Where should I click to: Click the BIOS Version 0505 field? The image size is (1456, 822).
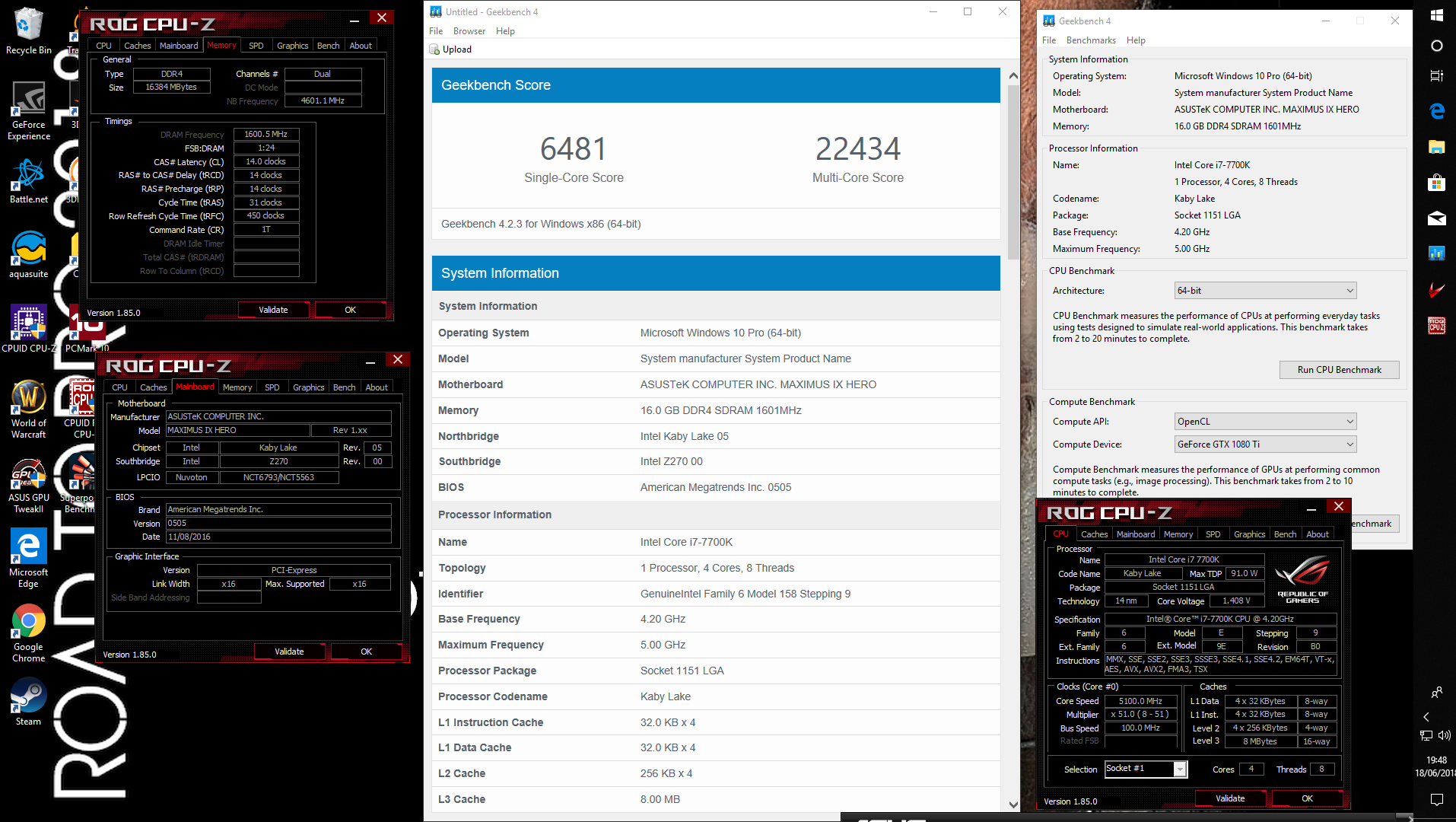click(x=278, y=524)
